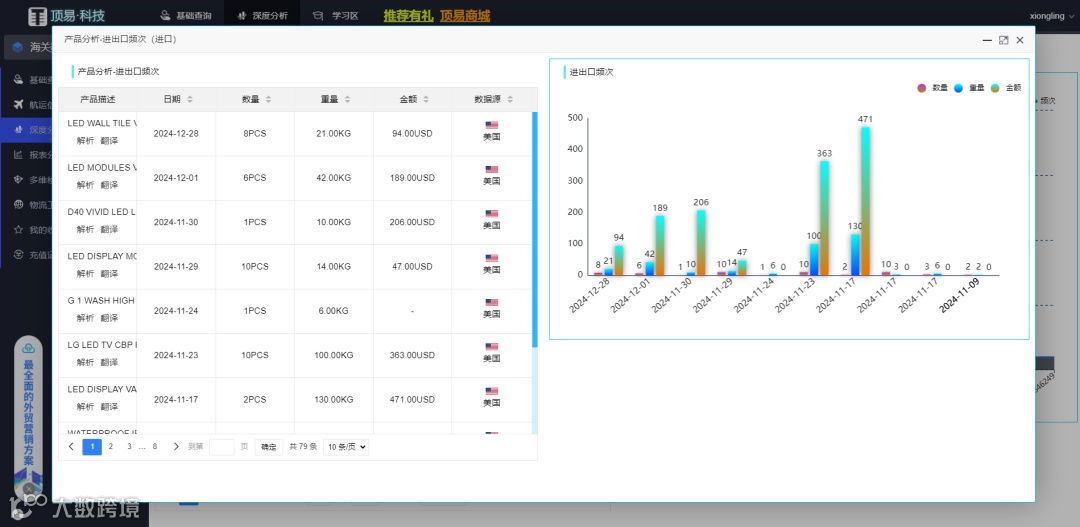1080x527 pixels.
Task: Toggle the 重量 series in chart legend
Action: click(x=969, y=88)
